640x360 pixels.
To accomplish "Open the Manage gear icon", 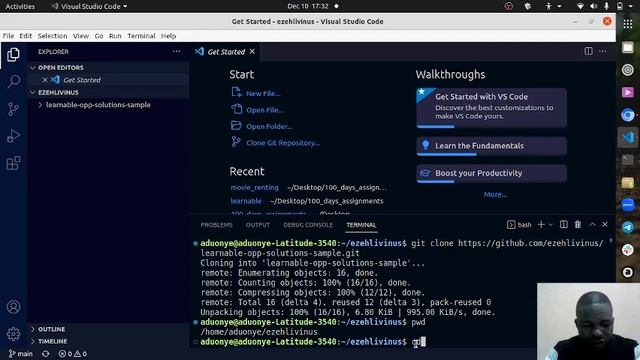I will (13, 334).
